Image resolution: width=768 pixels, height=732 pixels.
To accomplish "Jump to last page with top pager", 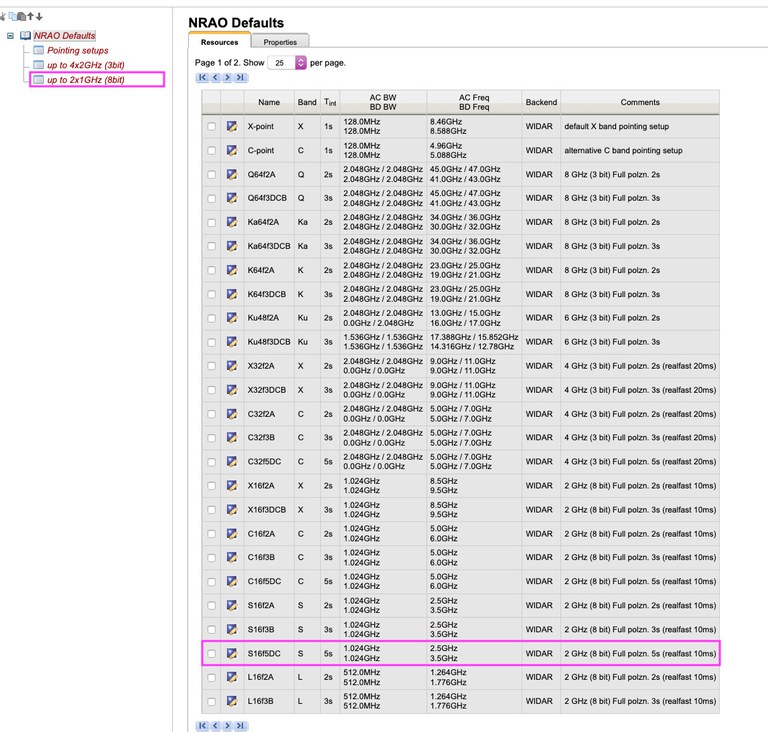I will pos(239,77).
